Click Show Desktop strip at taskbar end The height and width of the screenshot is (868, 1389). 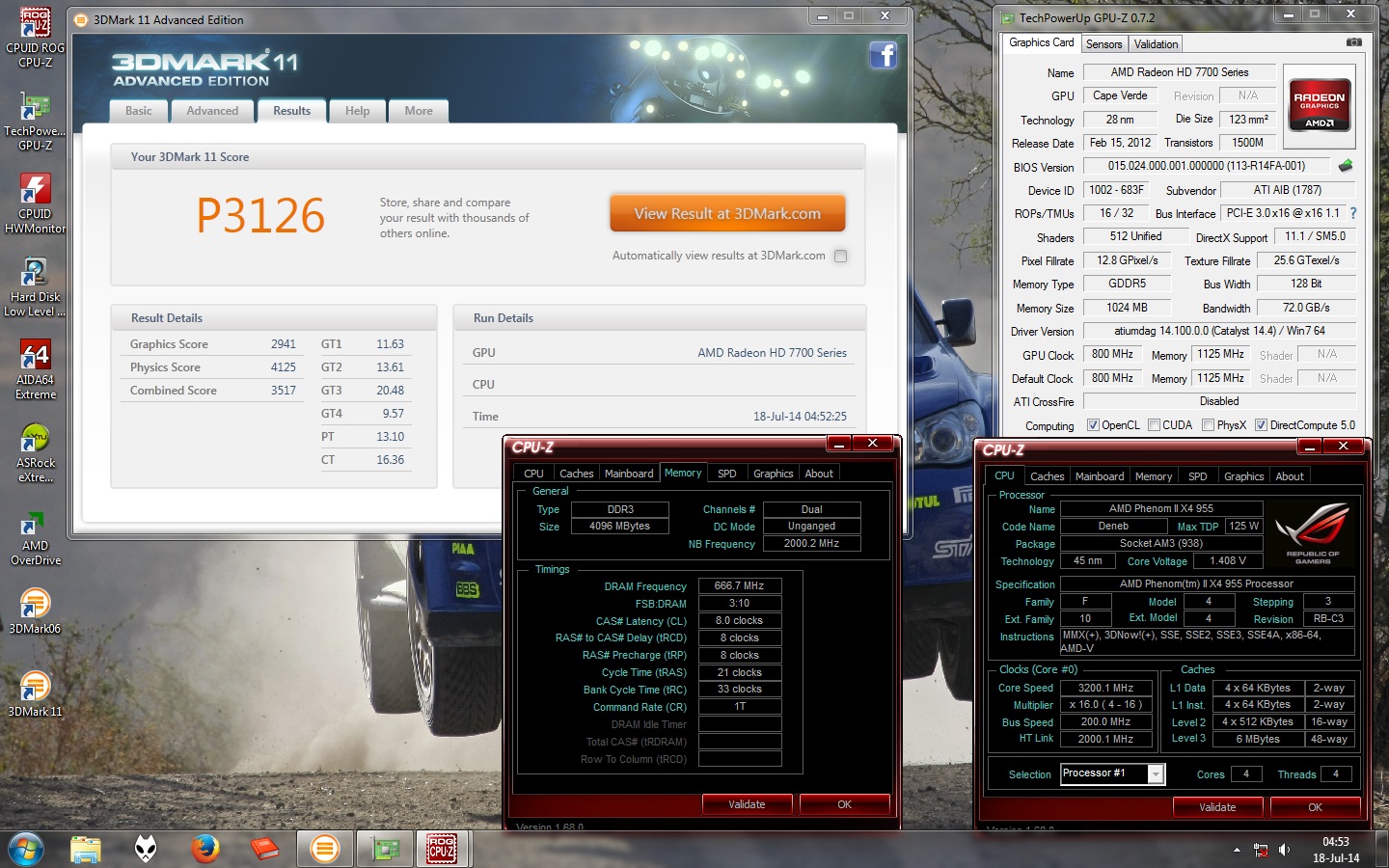tap(1381, 849)
